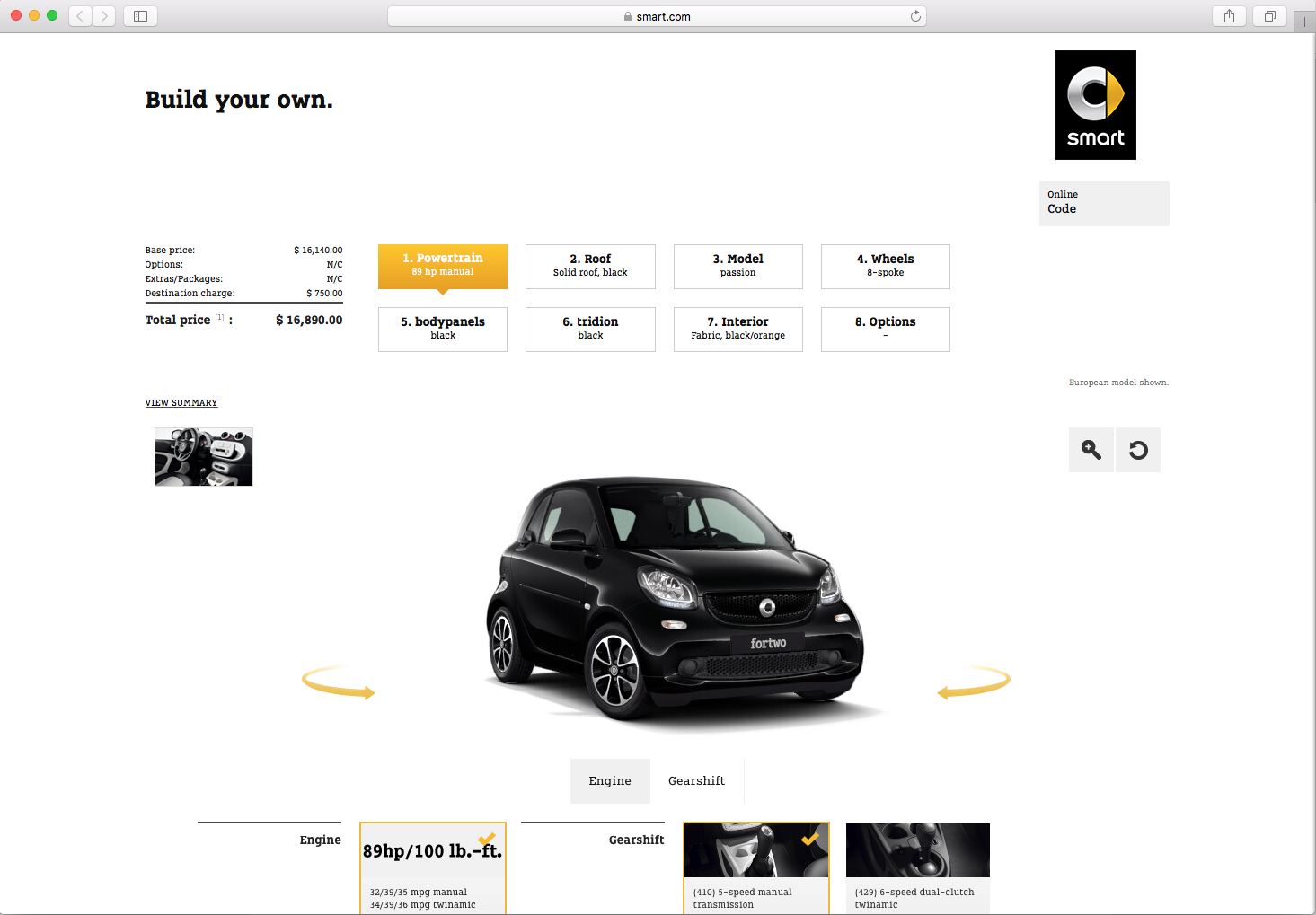The image size is (1316, 915).
Task: Open a new tab with plus button
Action: pyautogui.click(x=1304, y=22)
